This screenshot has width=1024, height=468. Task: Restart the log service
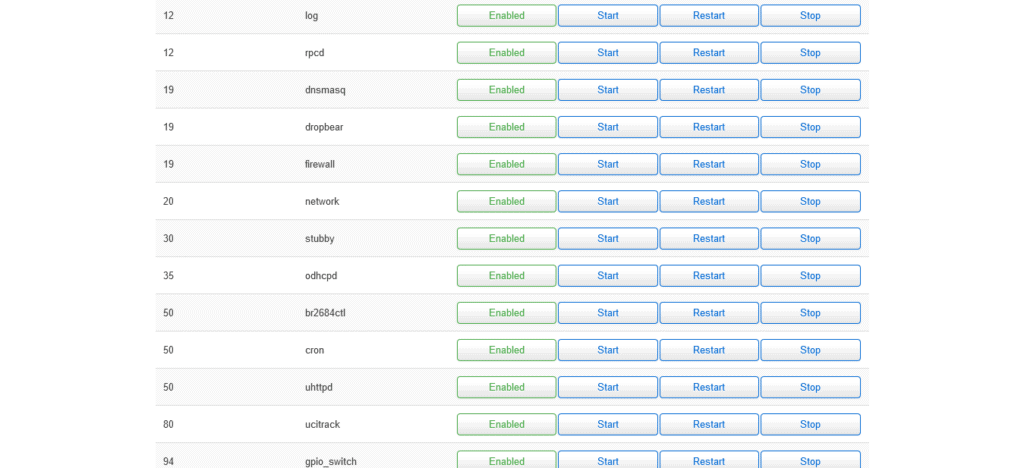[709, 16]
